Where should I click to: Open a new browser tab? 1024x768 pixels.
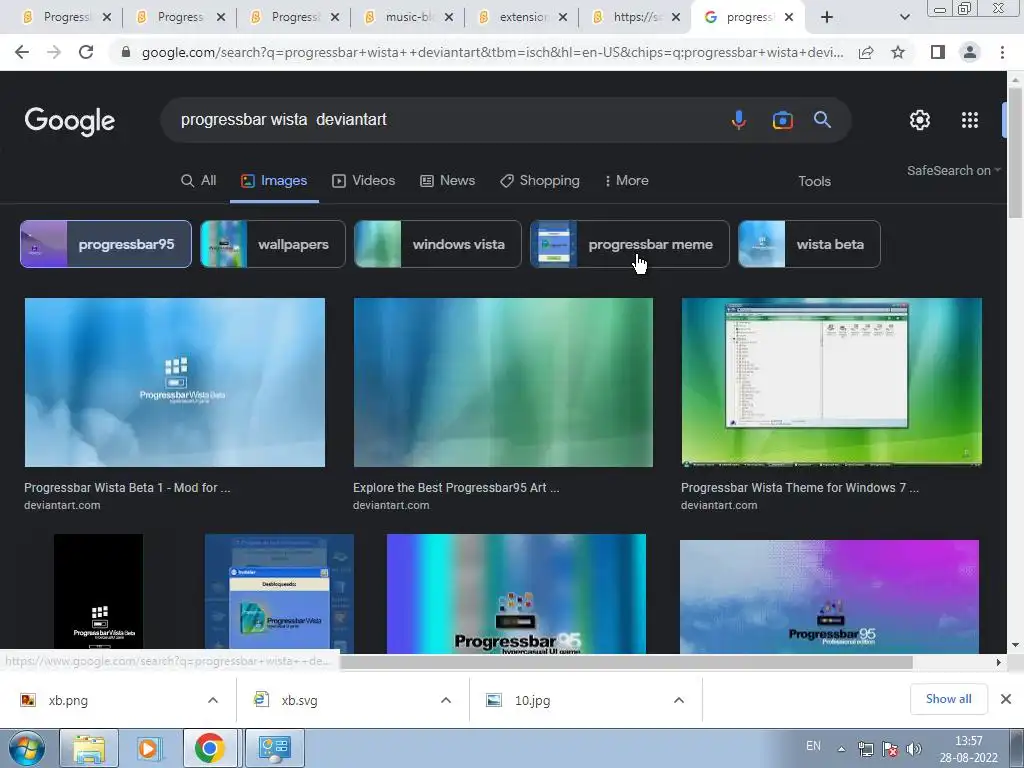[827, 17]
